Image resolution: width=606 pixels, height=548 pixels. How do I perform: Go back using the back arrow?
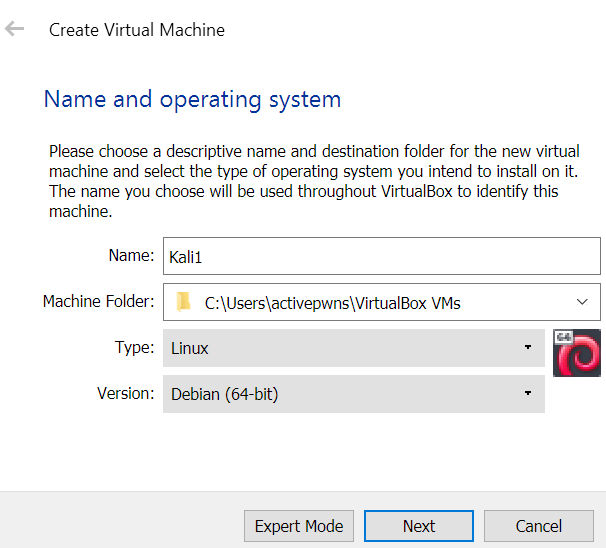pos(14,29)
